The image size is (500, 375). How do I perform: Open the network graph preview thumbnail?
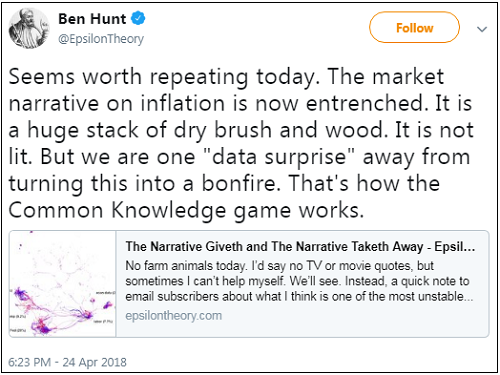pyautogui.click(x=62, y=284)
